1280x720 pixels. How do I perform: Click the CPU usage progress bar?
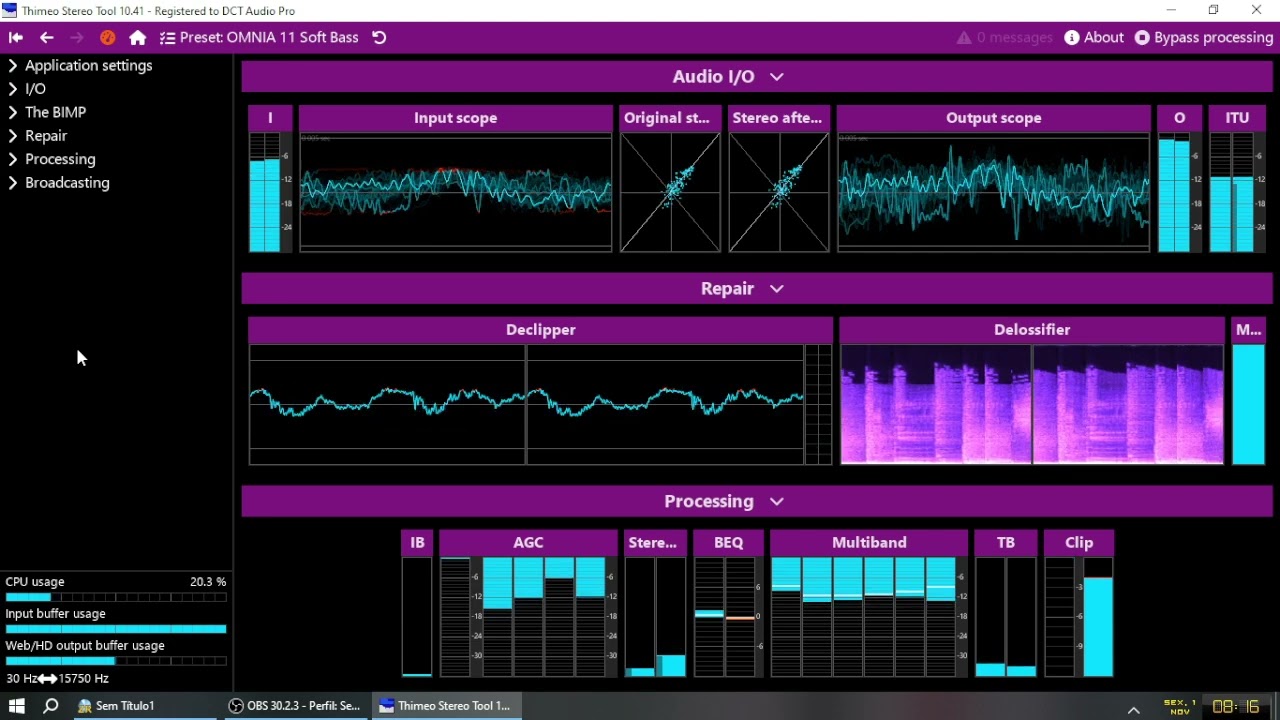click(x=116, y=598)
